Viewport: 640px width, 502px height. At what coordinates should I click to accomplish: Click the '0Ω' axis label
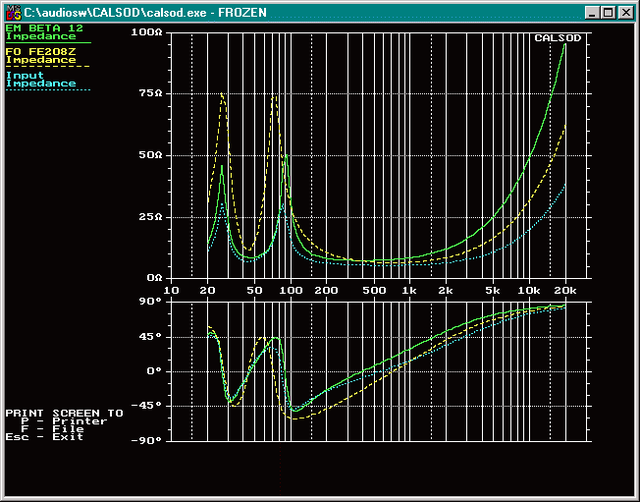pos(154,278)
